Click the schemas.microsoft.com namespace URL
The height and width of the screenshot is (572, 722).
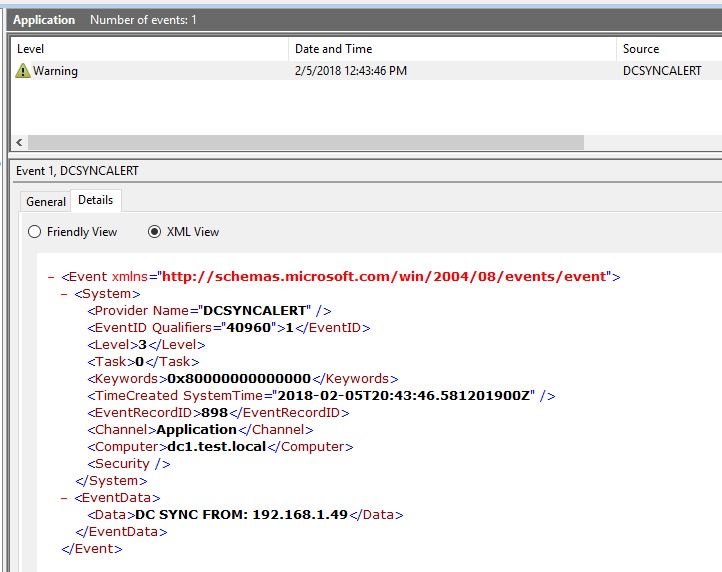point(384,276)
